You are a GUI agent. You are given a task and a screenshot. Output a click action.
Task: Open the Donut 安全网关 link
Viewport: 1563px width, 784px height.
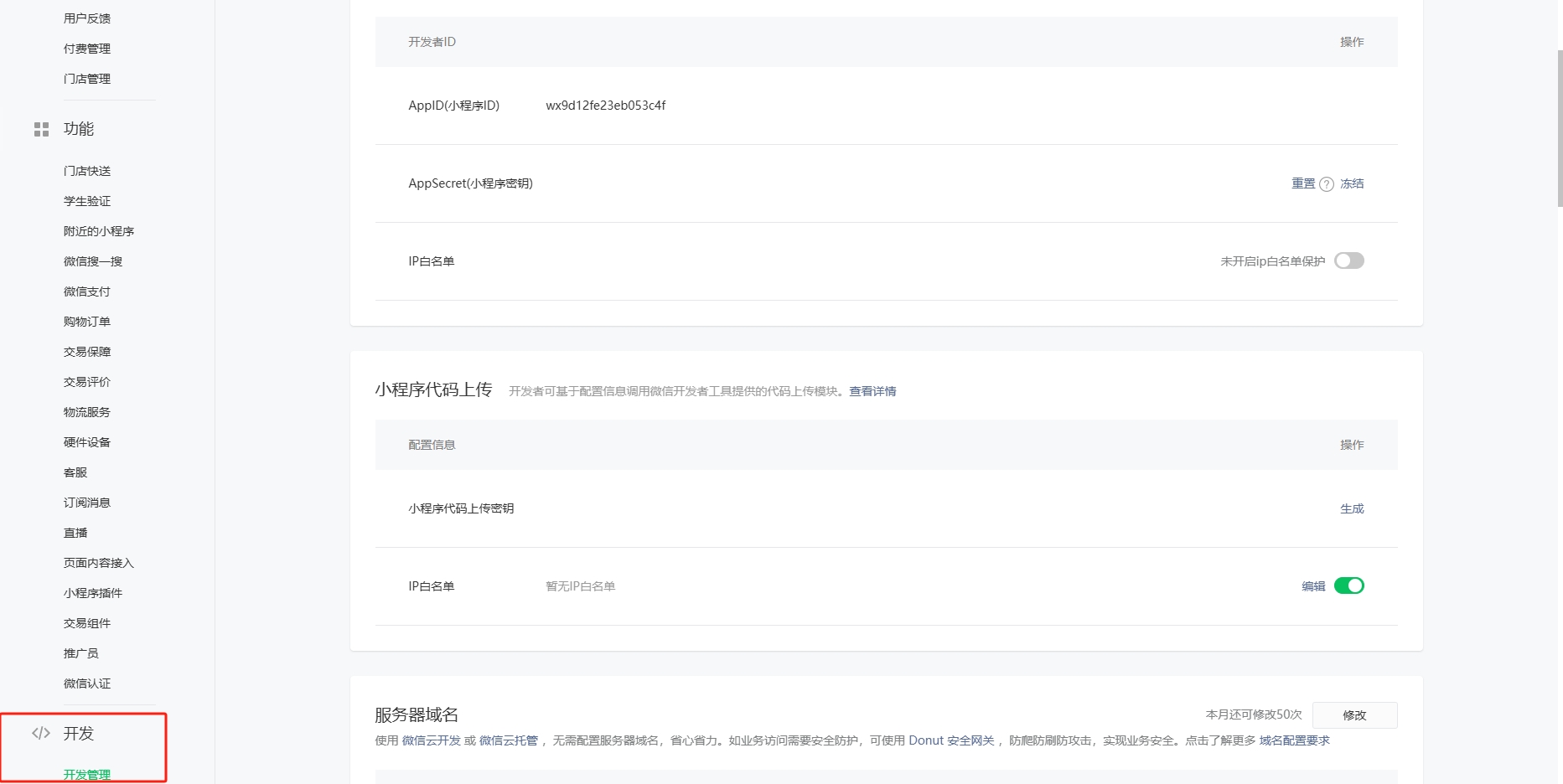[951, 740]
